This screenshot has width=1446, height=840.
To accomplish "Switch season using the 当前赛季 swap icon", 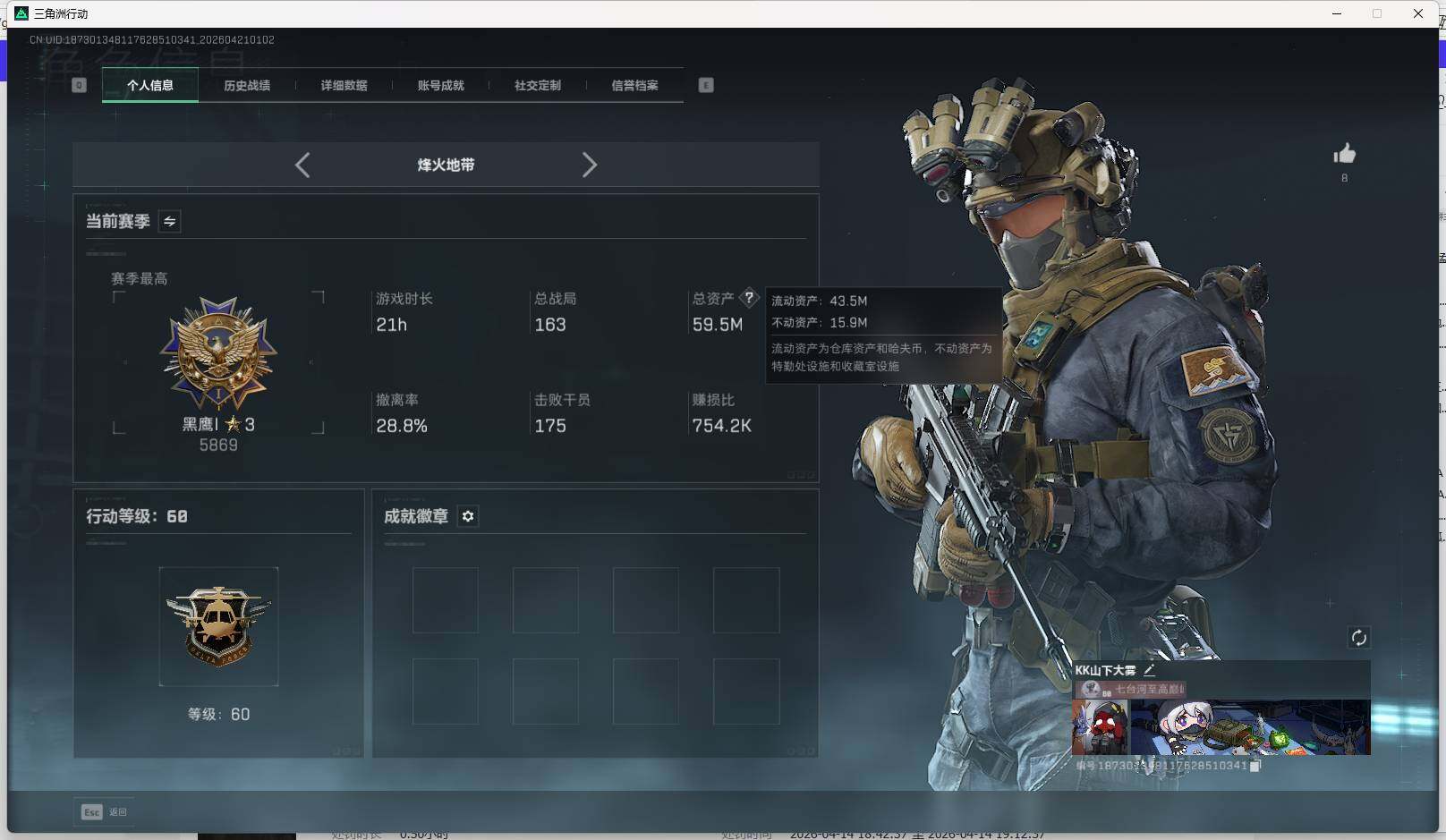I will pyautogui.click(x=169, y=221).
